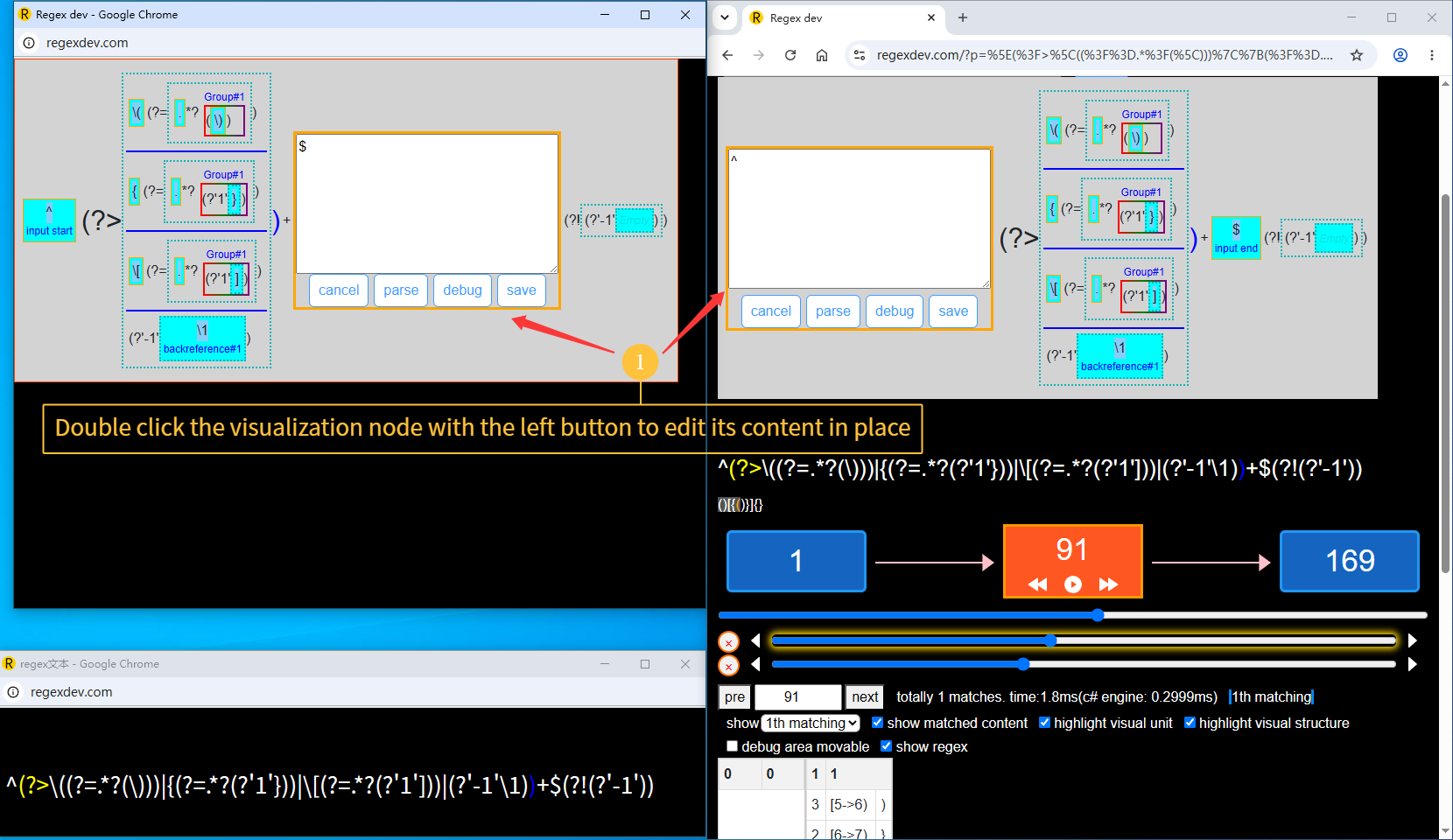Click the next step button

(x=865, y=697)
